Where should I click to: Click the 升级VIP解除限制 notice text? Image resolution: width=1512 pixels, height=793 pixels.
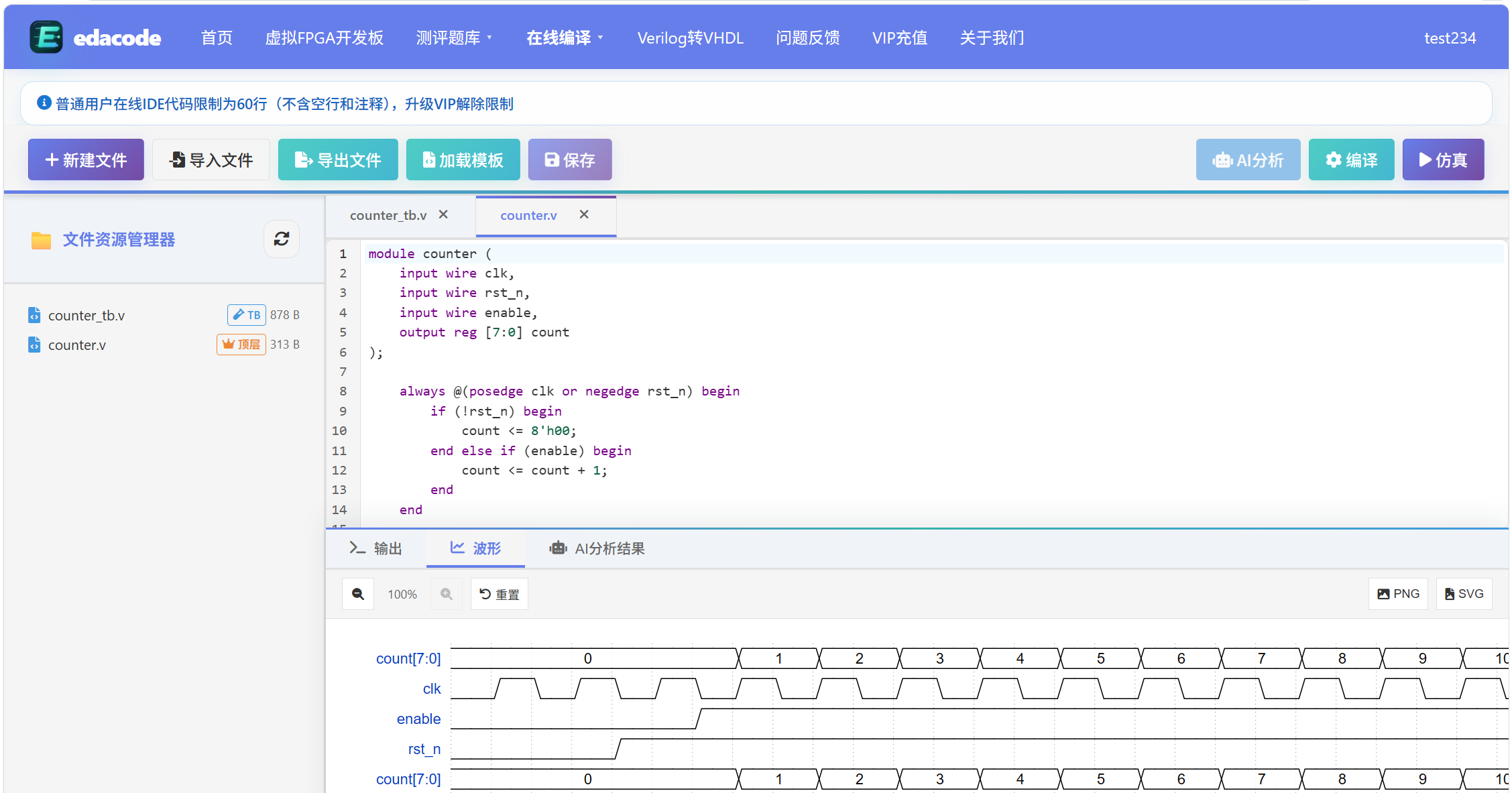[x=459, y=104]
